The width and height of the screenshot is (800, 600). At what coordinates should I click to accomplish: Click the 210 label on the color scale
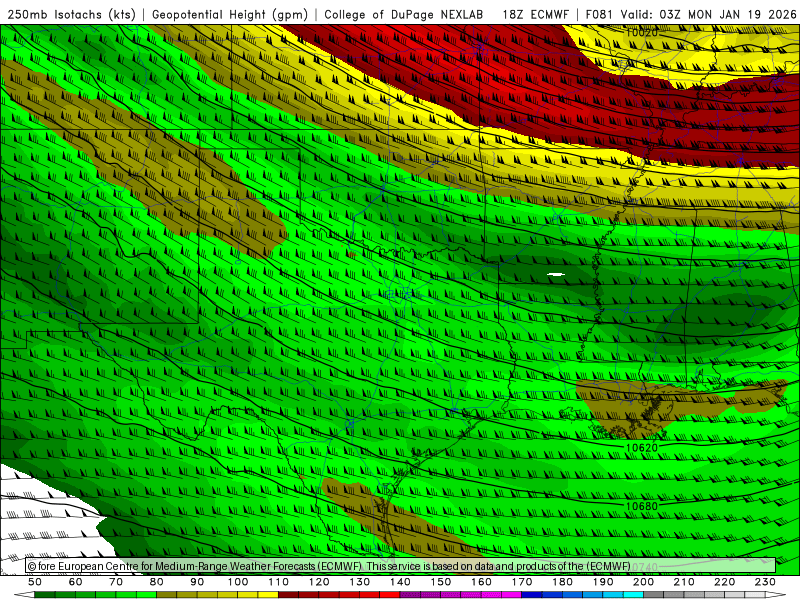coord(684,582)
